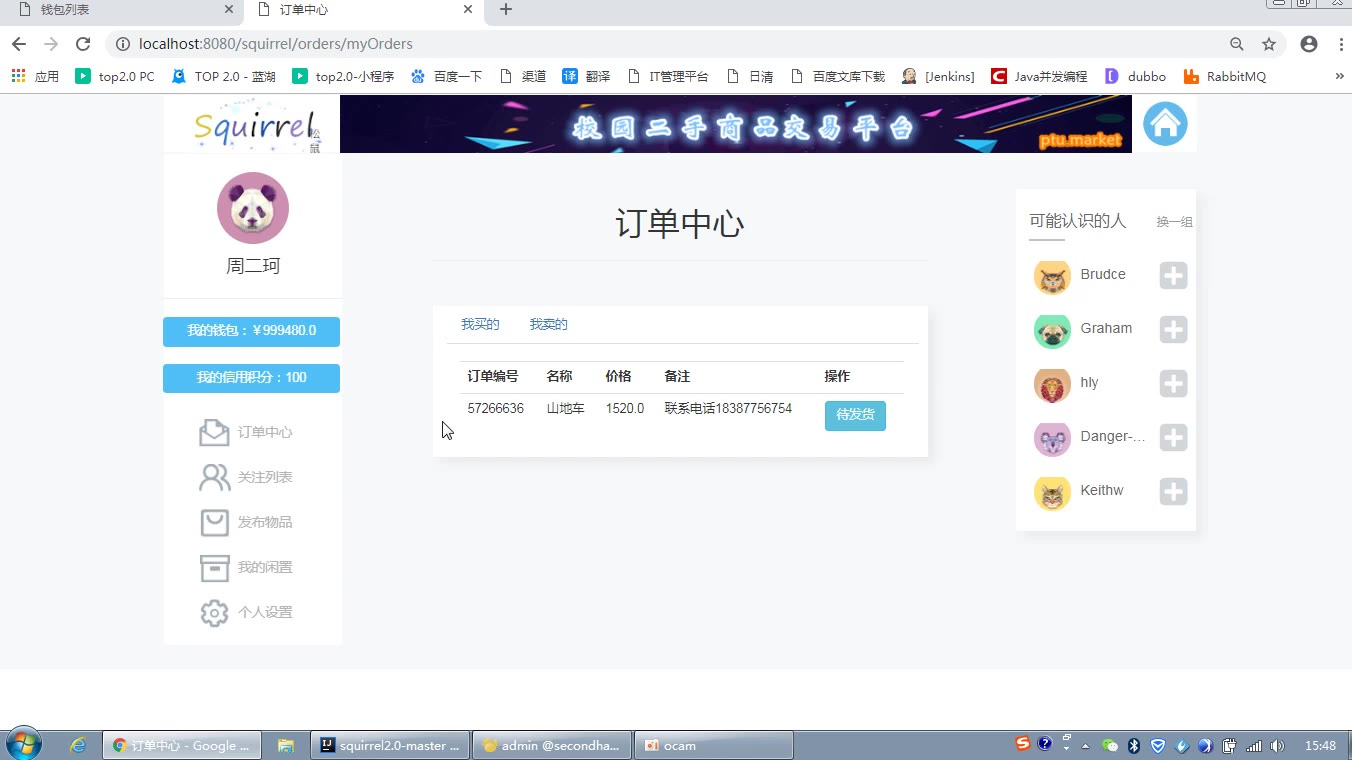This screenshot has width=1352, height=760.
Task: Switch to admin @secondha... taskbar window
Action: coord(552,745)
